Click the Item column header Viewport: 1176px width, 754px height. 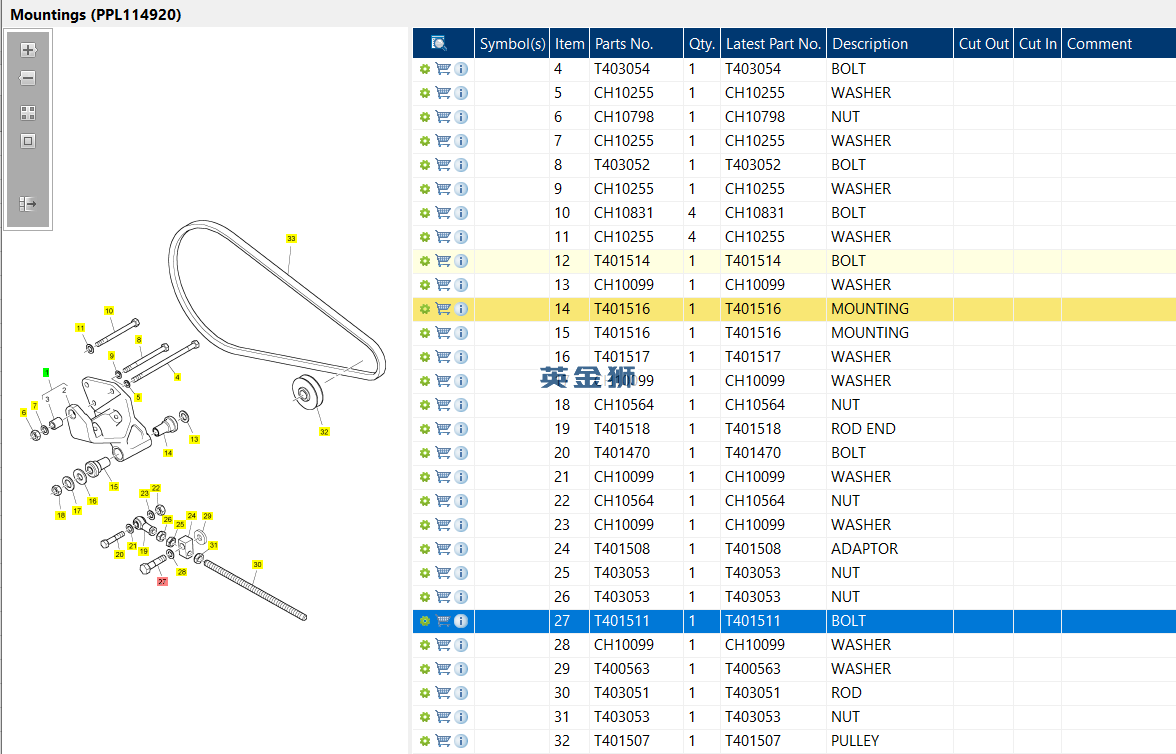point(569,44)
